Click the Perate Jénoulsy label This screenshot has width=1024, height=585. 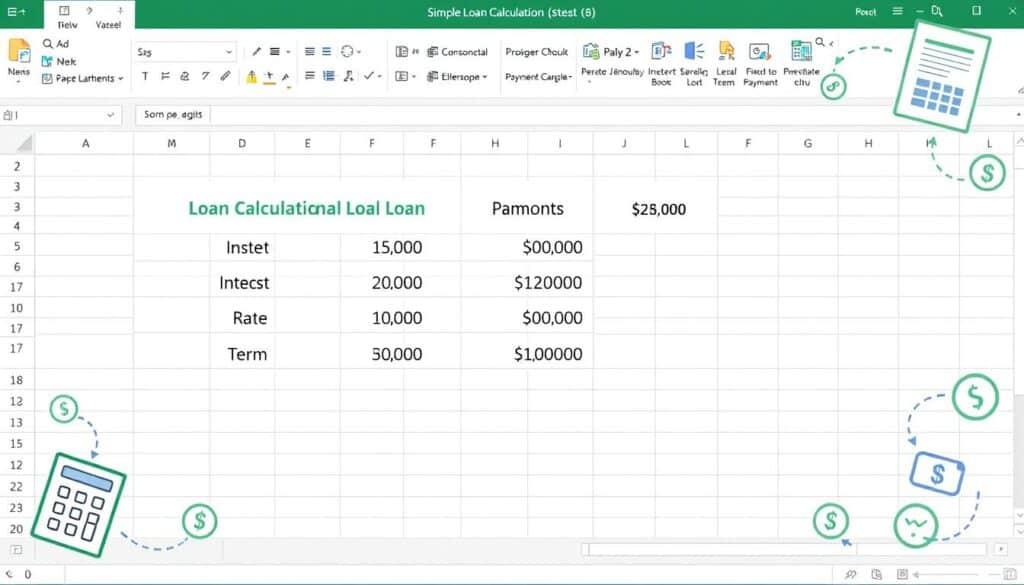613,72
